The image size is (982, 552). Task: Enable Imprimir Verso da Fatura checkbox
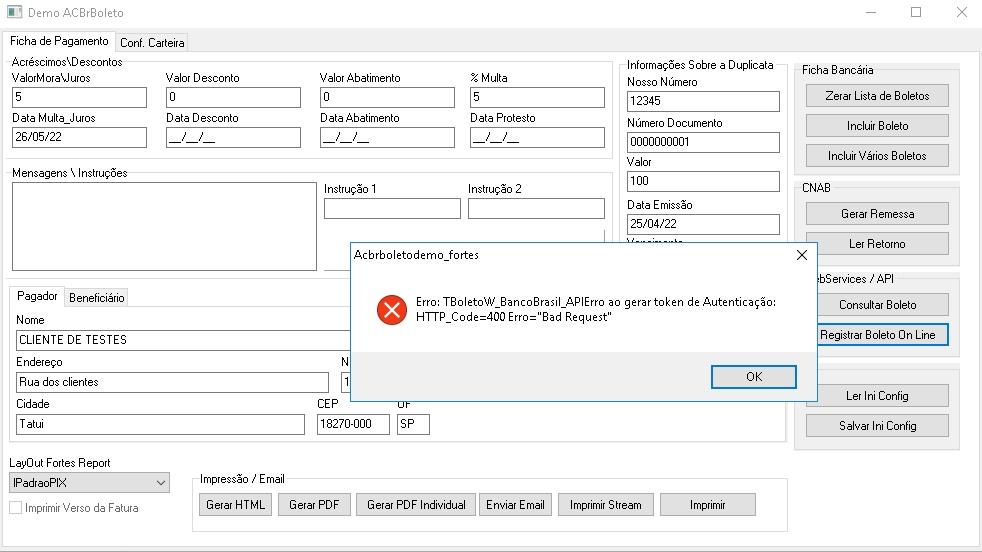click(16, 508)
